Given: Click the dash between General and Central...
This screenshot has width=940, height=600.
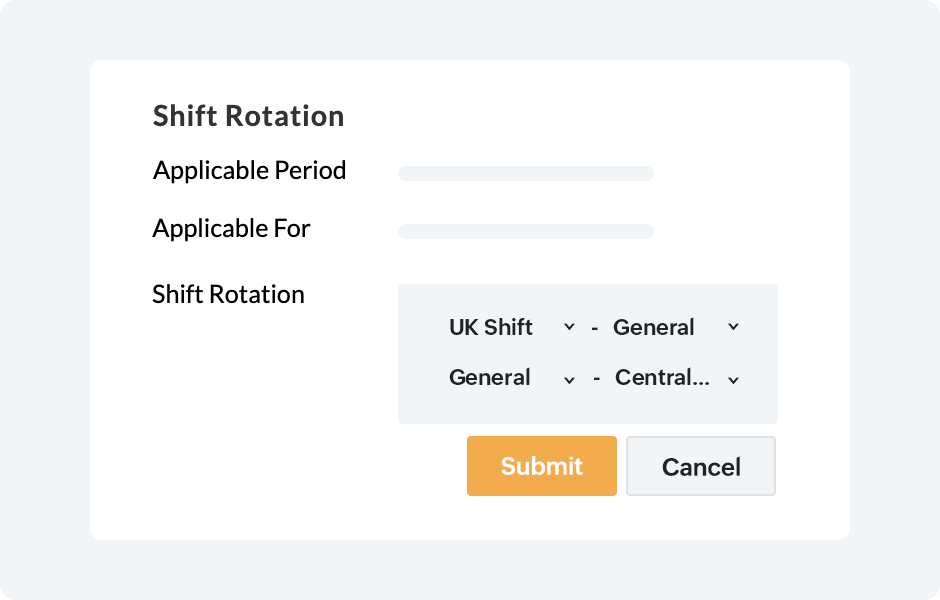Looking at the screenshot, I should (x=595, y=379).
